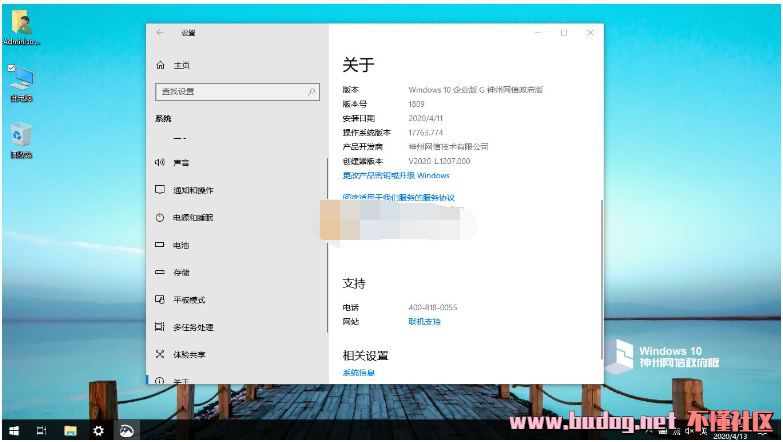Image resolution: width=783 pixels, height=442 pixels.
Task: Launch File Explorer from the taskbar
Action: coord(70,431)
